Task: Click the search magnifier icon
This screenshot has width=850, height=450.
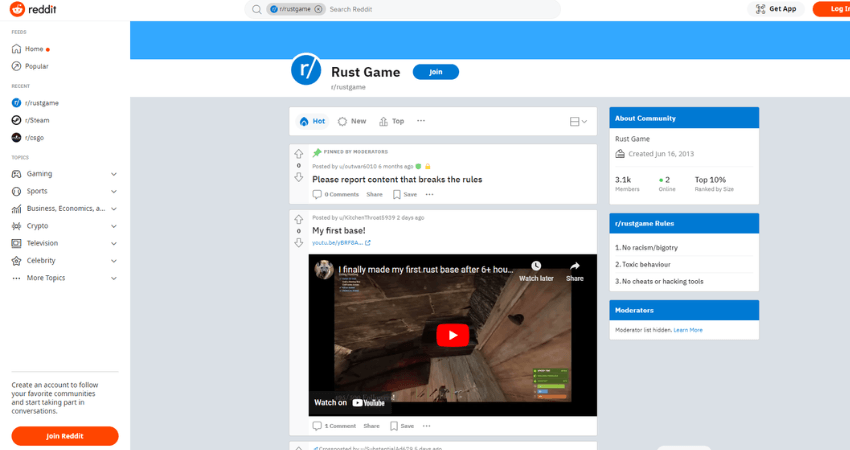Action: 257,9
